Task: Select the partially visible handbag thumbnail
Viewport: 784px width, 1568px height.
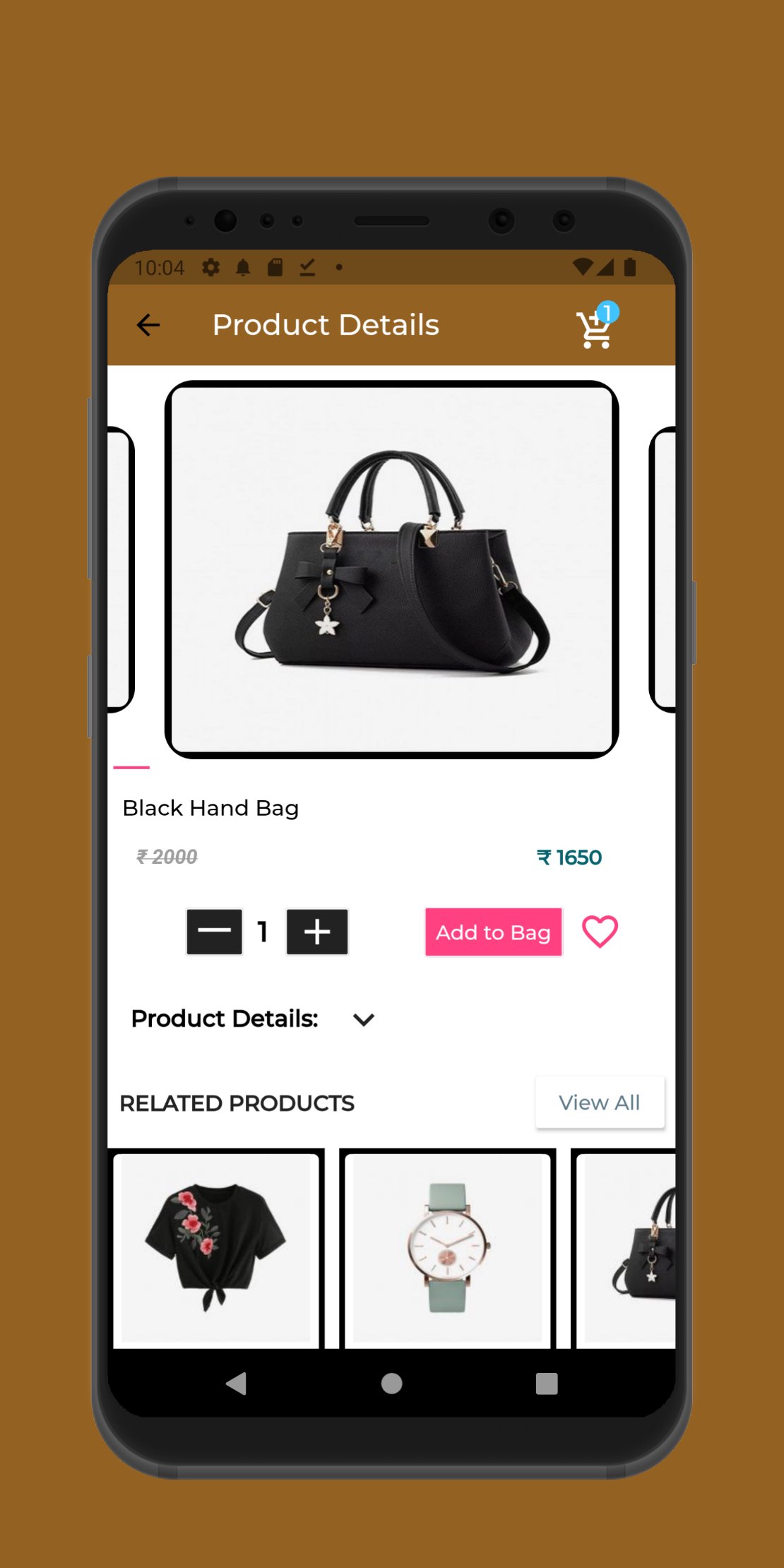Action: point(626,1248)
